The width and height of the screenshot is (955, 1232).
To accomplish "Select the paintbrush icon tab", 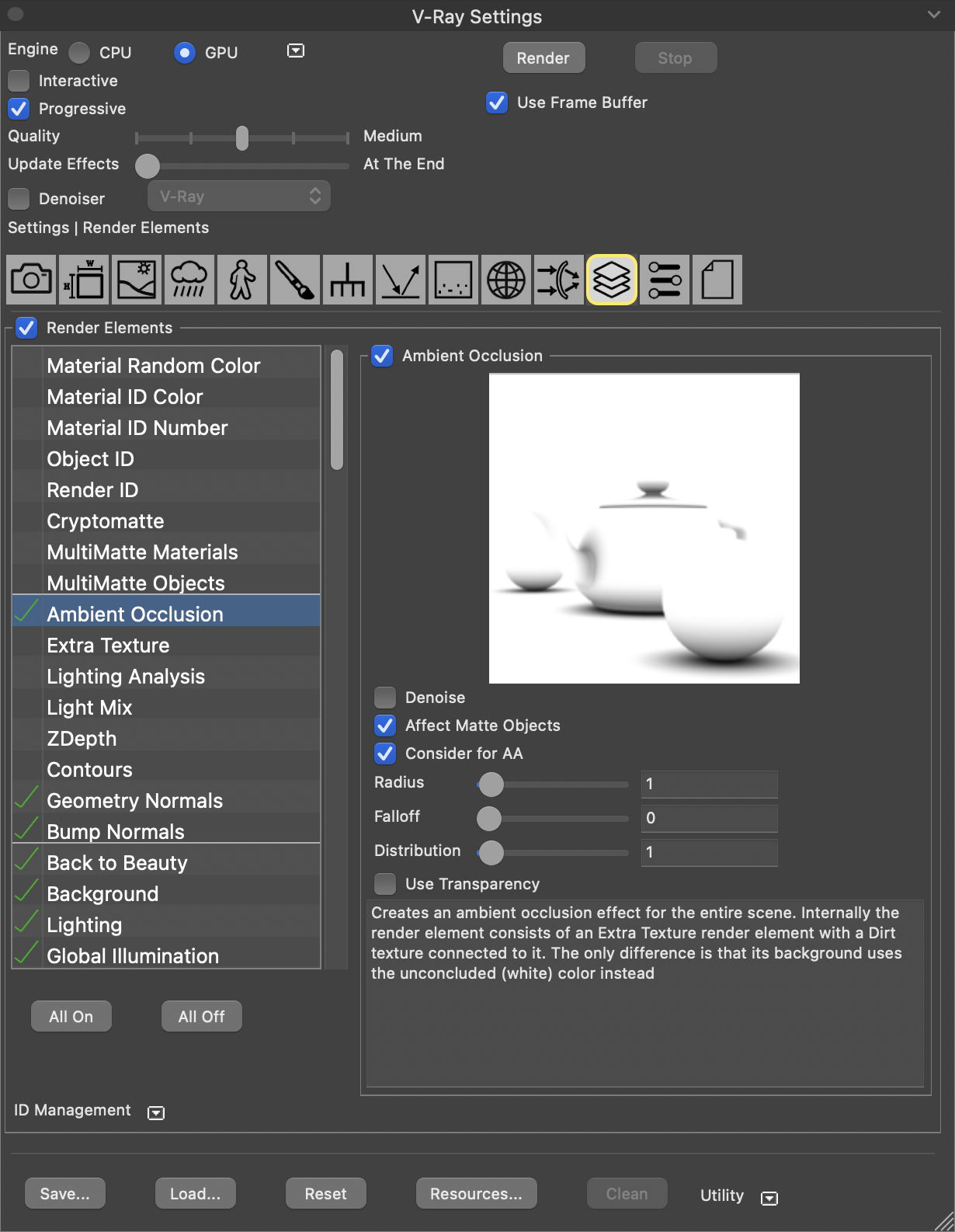I will click(295, 280).
